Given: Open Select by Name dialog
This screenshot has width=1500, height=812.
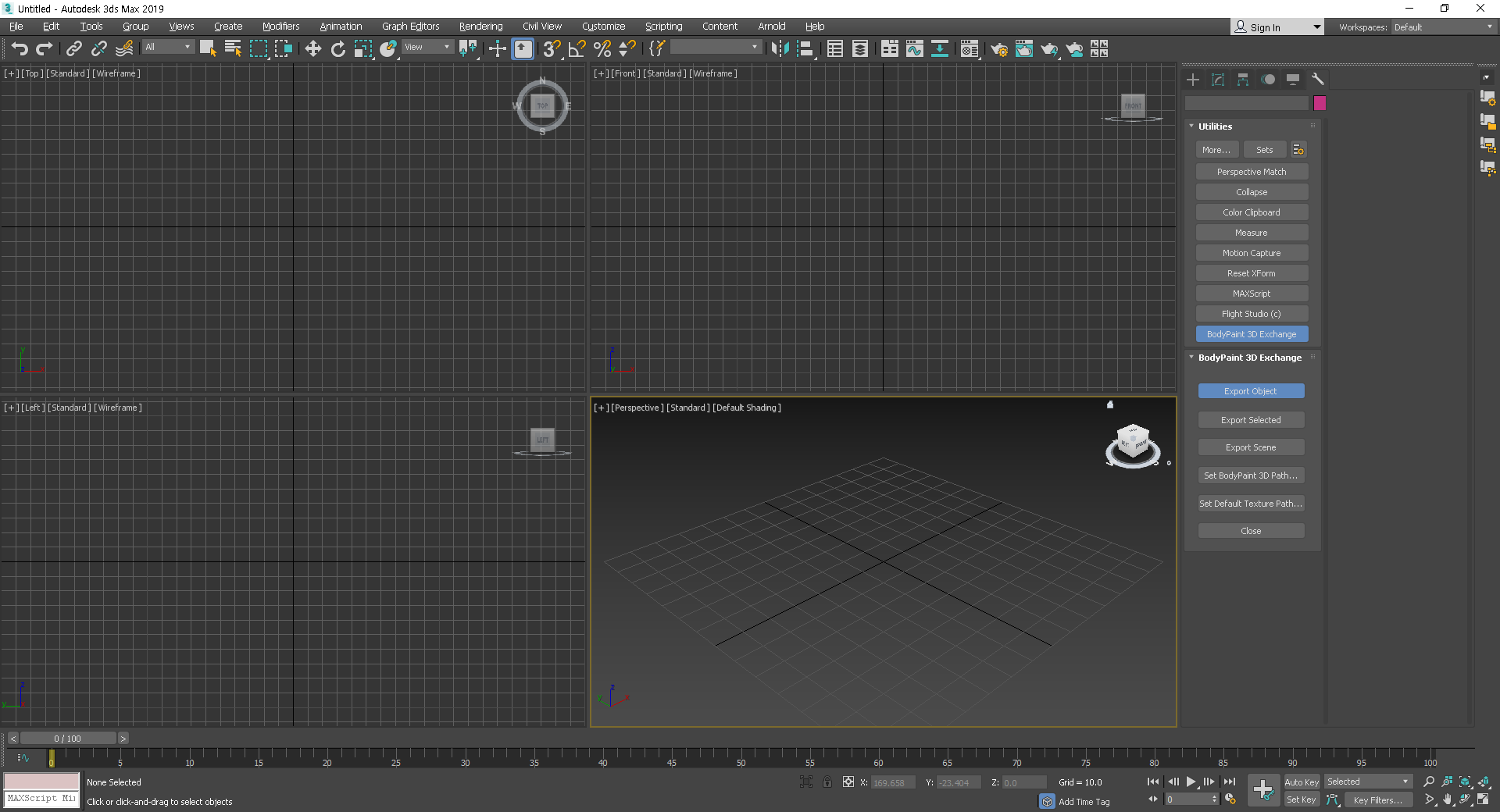Looking at the screenshot, I should (233, 48).
